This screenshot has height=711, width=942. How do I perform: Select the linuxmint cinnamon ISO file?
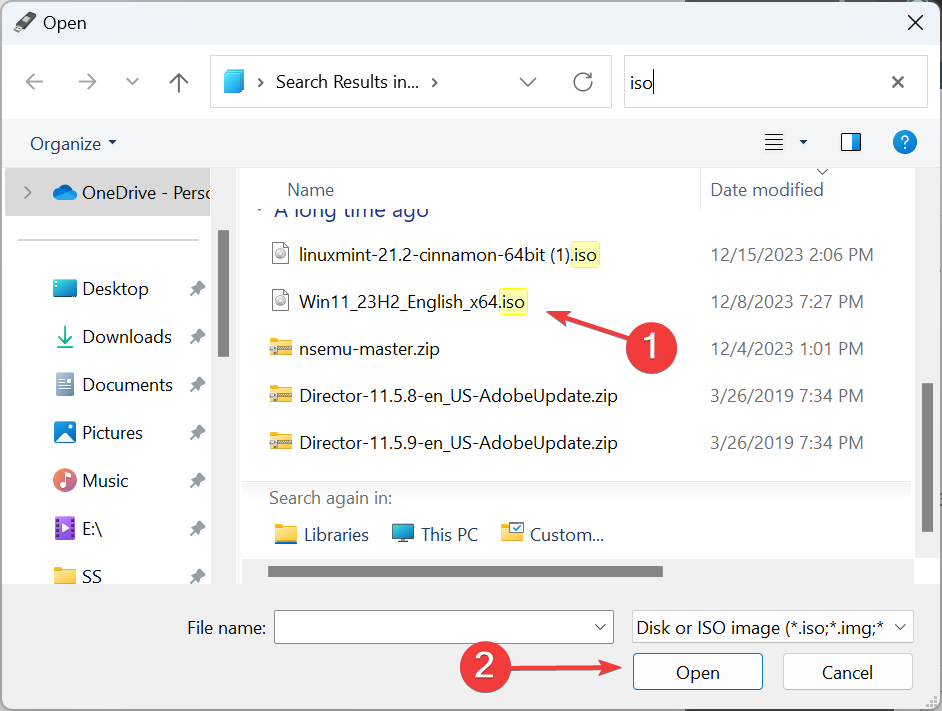tap(447, 254)
